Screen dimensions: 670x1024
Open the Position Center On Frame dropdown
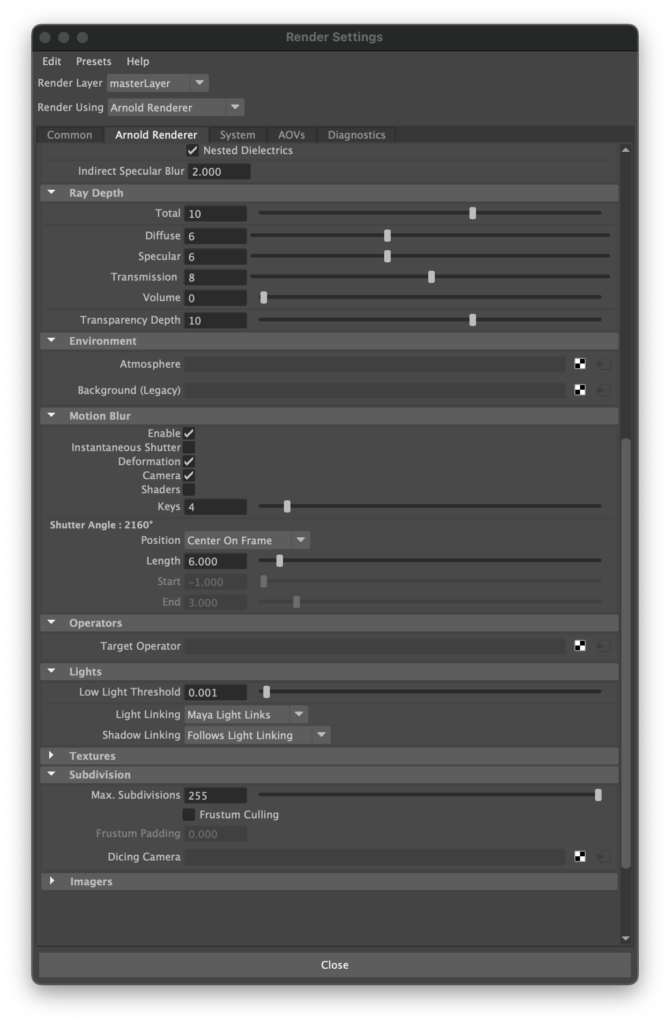pos(246,540)
